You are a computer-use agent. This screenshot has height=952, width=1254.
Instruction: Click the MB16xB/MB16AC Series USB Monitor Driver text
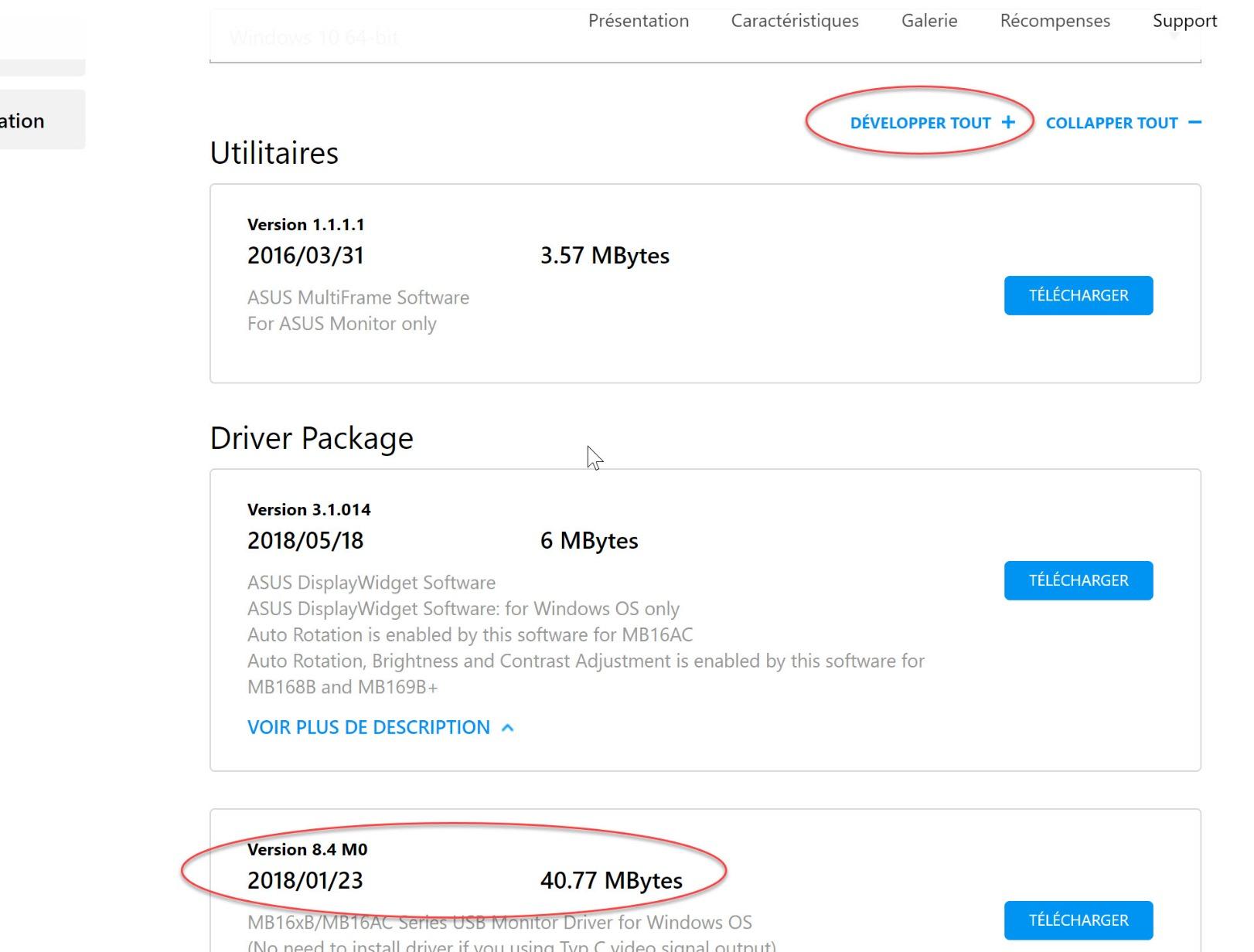coord(499,923)
